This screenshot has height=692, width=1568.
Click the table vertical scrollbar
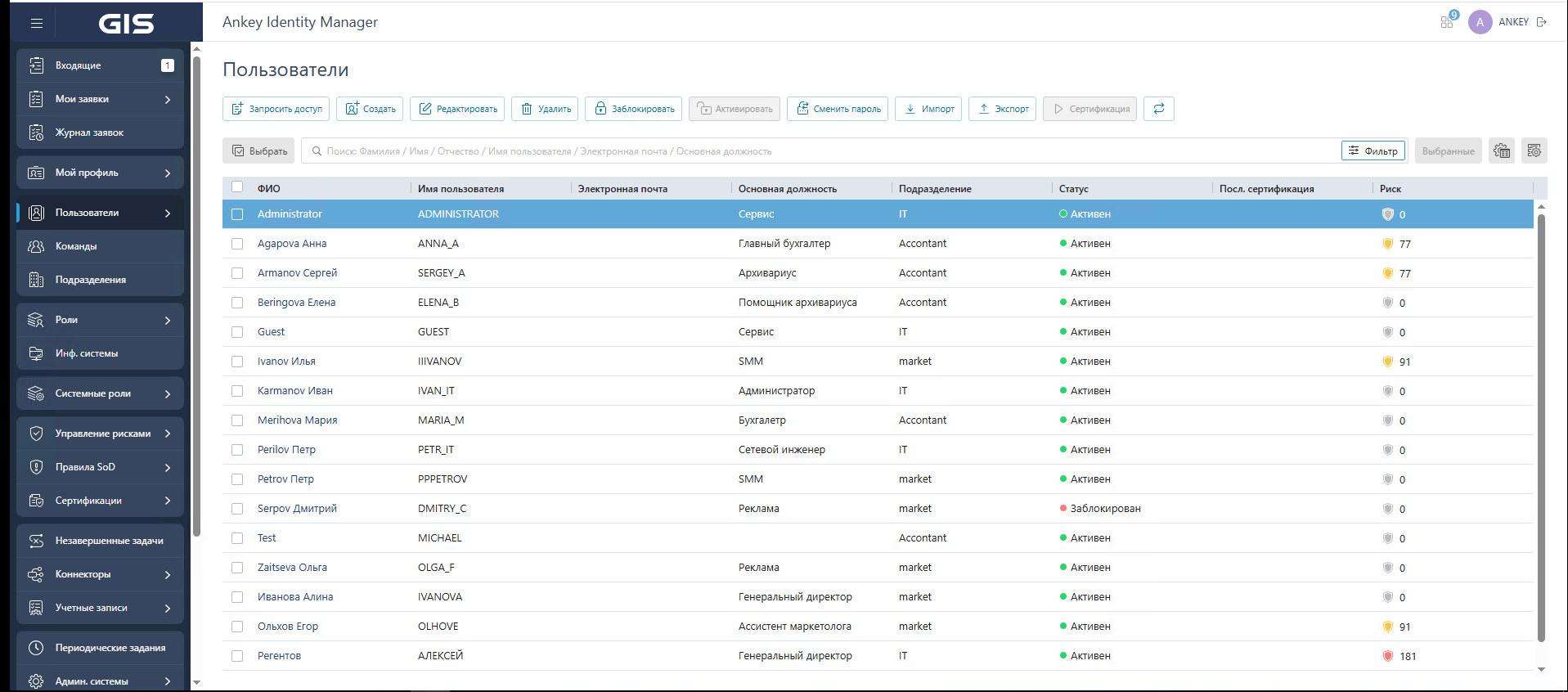tap(1541, 428)
